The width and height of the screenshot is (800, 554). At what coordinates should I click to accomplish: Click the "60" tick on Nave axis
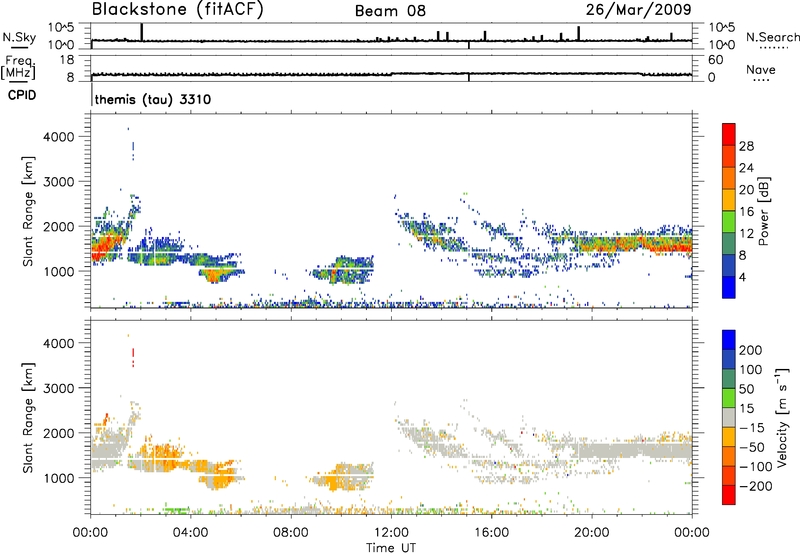coord(715,60)
